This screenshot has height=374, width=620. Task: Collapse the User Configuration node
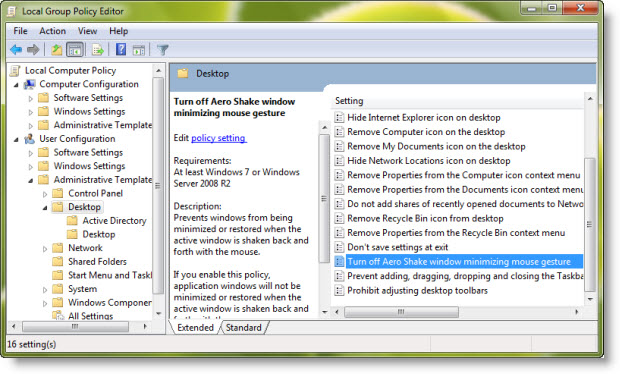click(16, 139)
